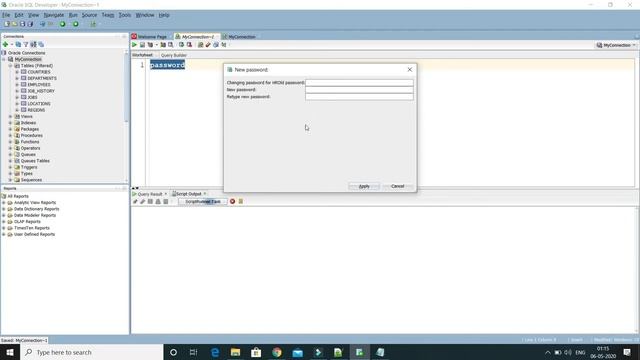Click the New password input field
Image resolution: width=640 pixels, height=360 pixels.
click(x=359, y=90)
